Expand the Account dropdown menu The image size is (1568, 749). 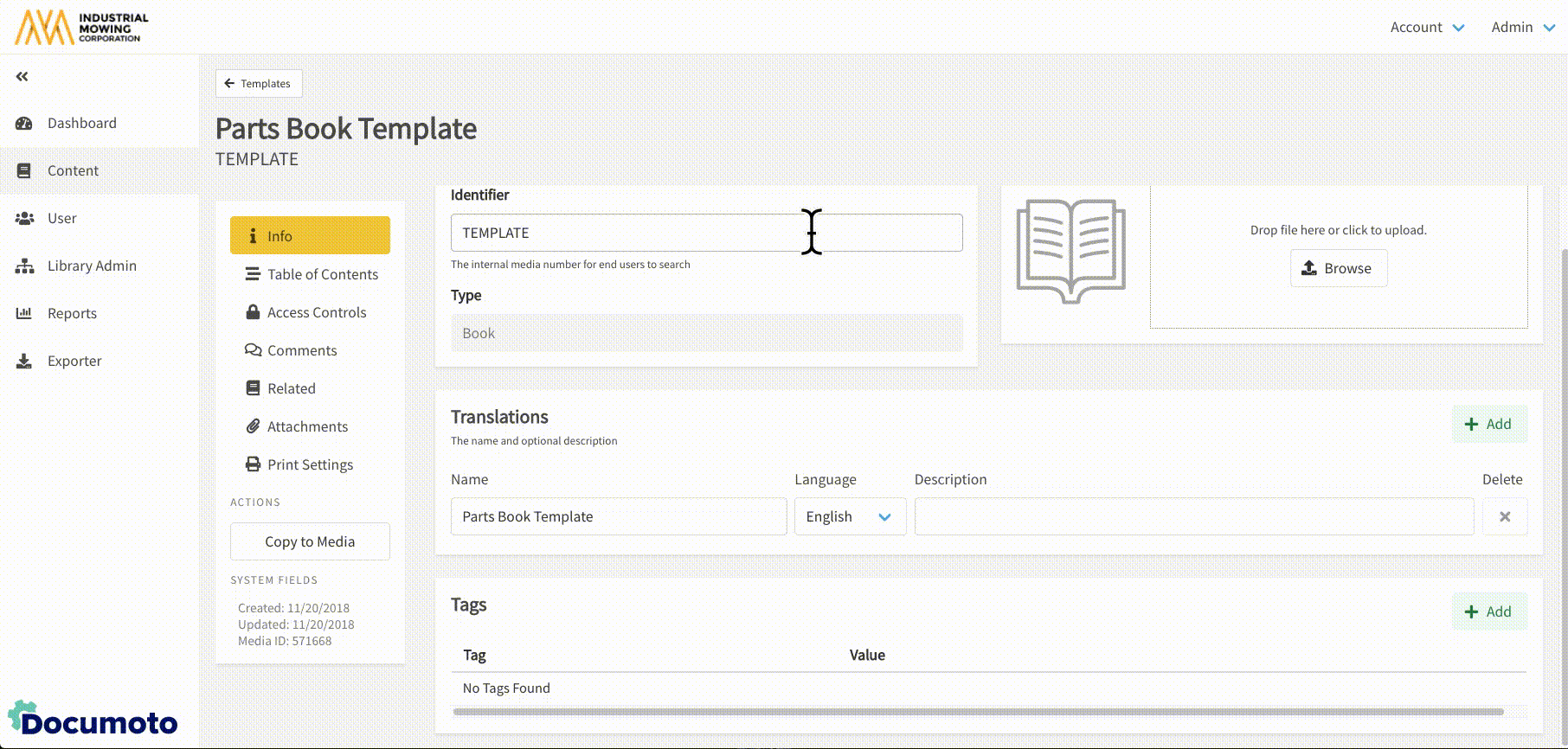(x=1426, y=27)
